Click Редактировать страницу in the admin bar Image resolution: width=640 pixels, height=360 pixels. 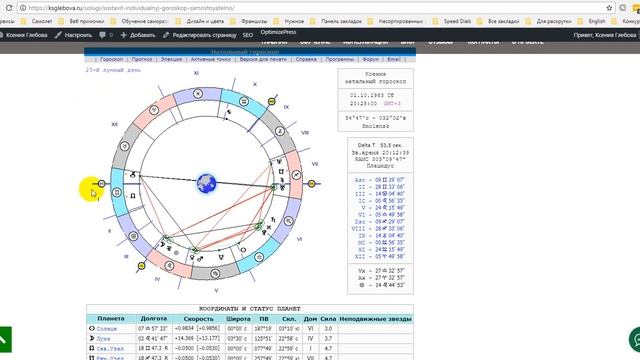[200, 35]
